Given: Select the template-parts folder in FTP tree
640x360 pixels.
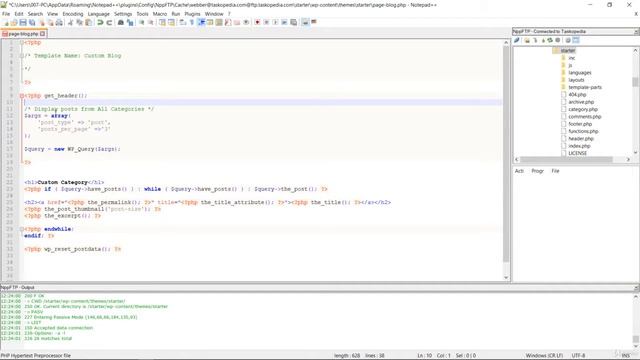Looking at the screenshot, I should coord(585,87).
